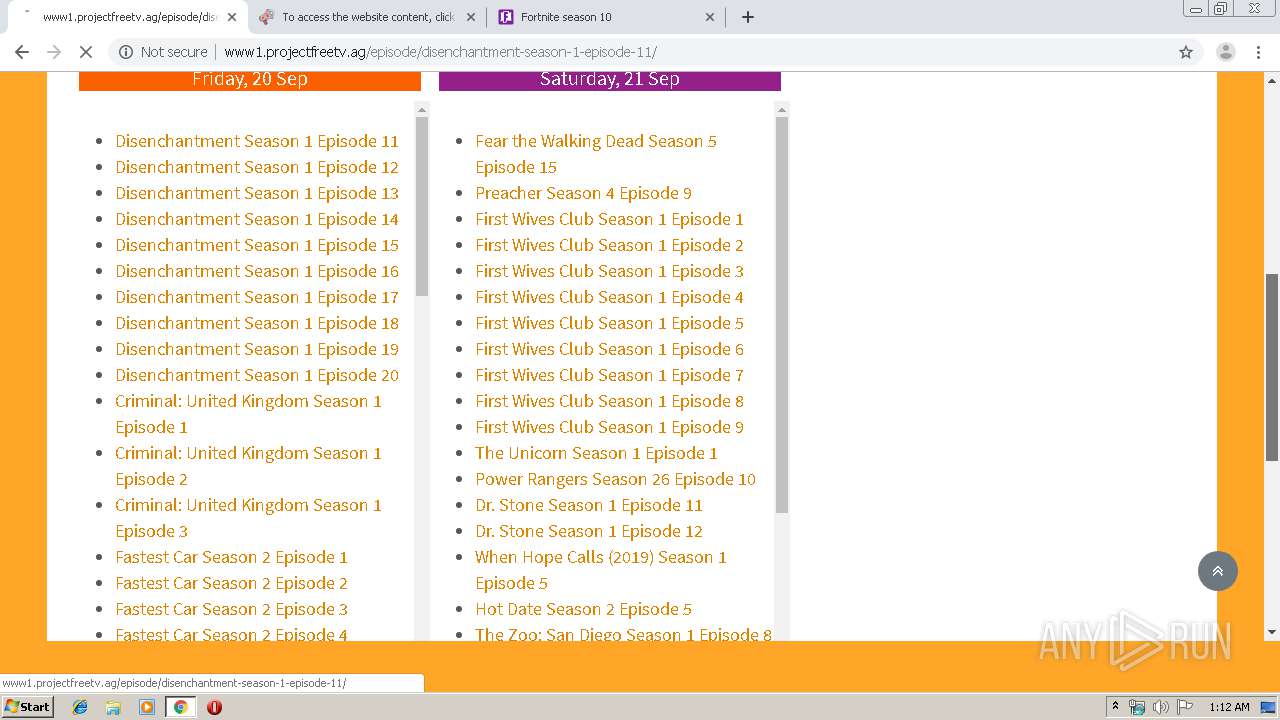Open the Chrome taskbar icon
The height and width of the screenshot is (720, 1280).
pyautogui.click(x=180, y=707)
